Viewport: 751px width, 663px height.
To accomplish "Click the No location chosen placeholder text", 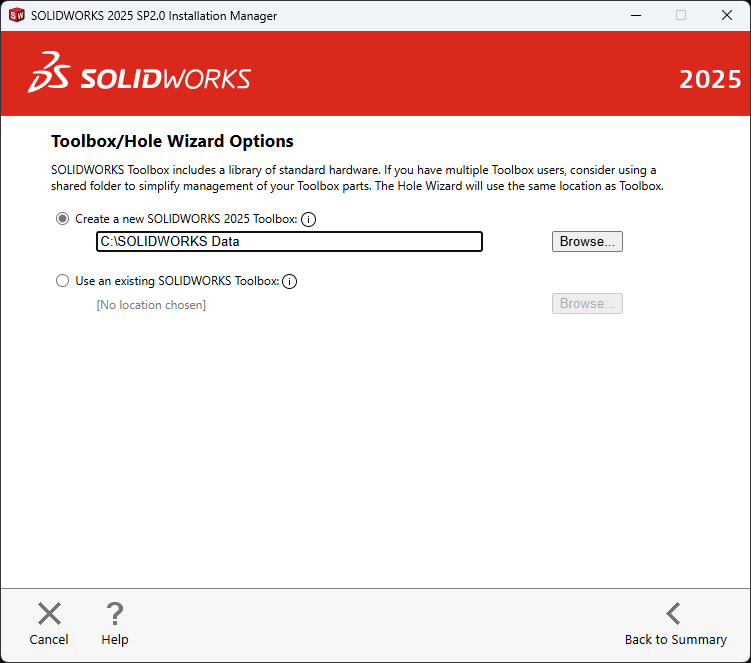I will [151, 305].
